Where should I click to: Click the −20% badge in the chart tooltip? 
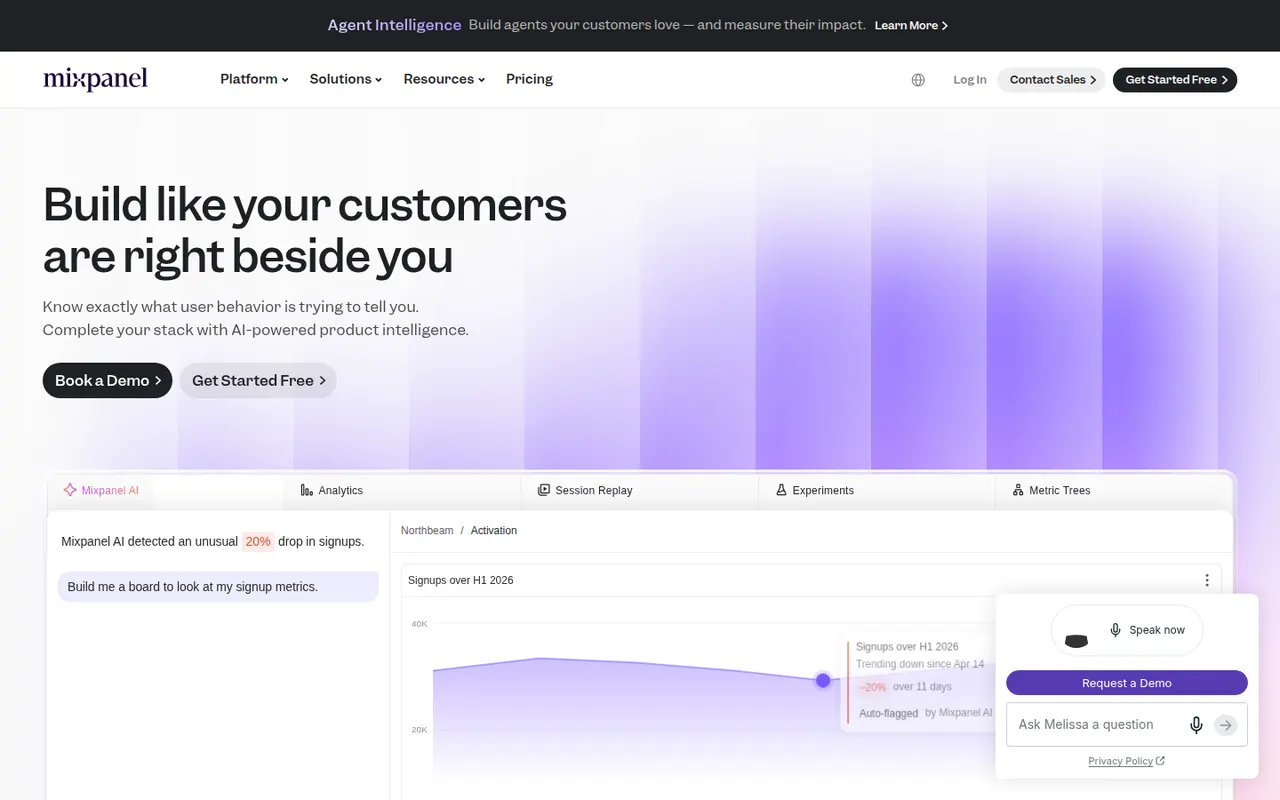873,687
